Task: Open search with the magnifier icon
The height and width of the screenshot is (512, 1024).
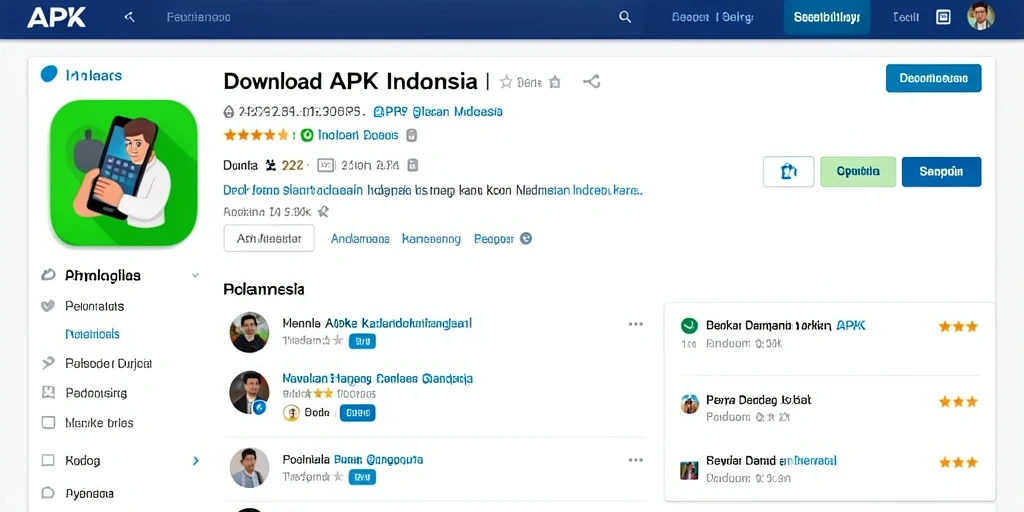Action: [625, 18]
